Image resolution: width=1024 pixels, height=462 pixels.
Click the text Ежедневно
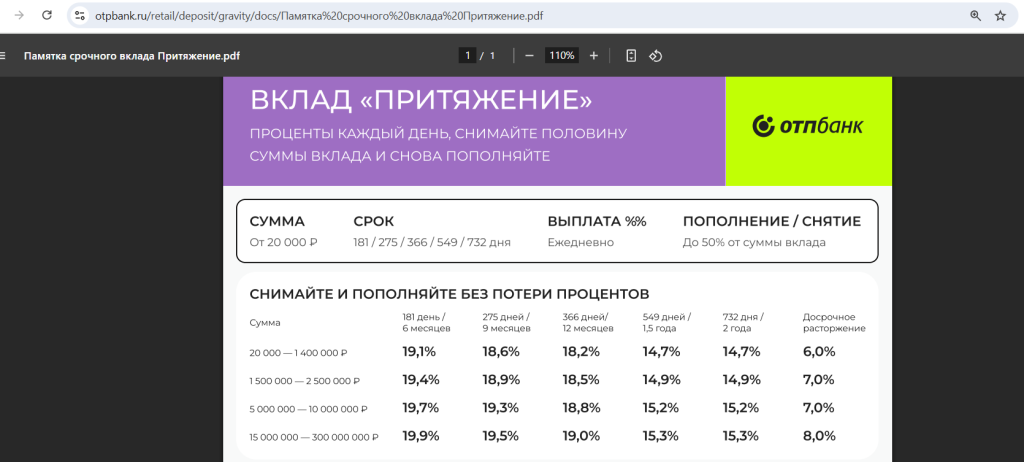pyautogui.click(x=581, y=242)
